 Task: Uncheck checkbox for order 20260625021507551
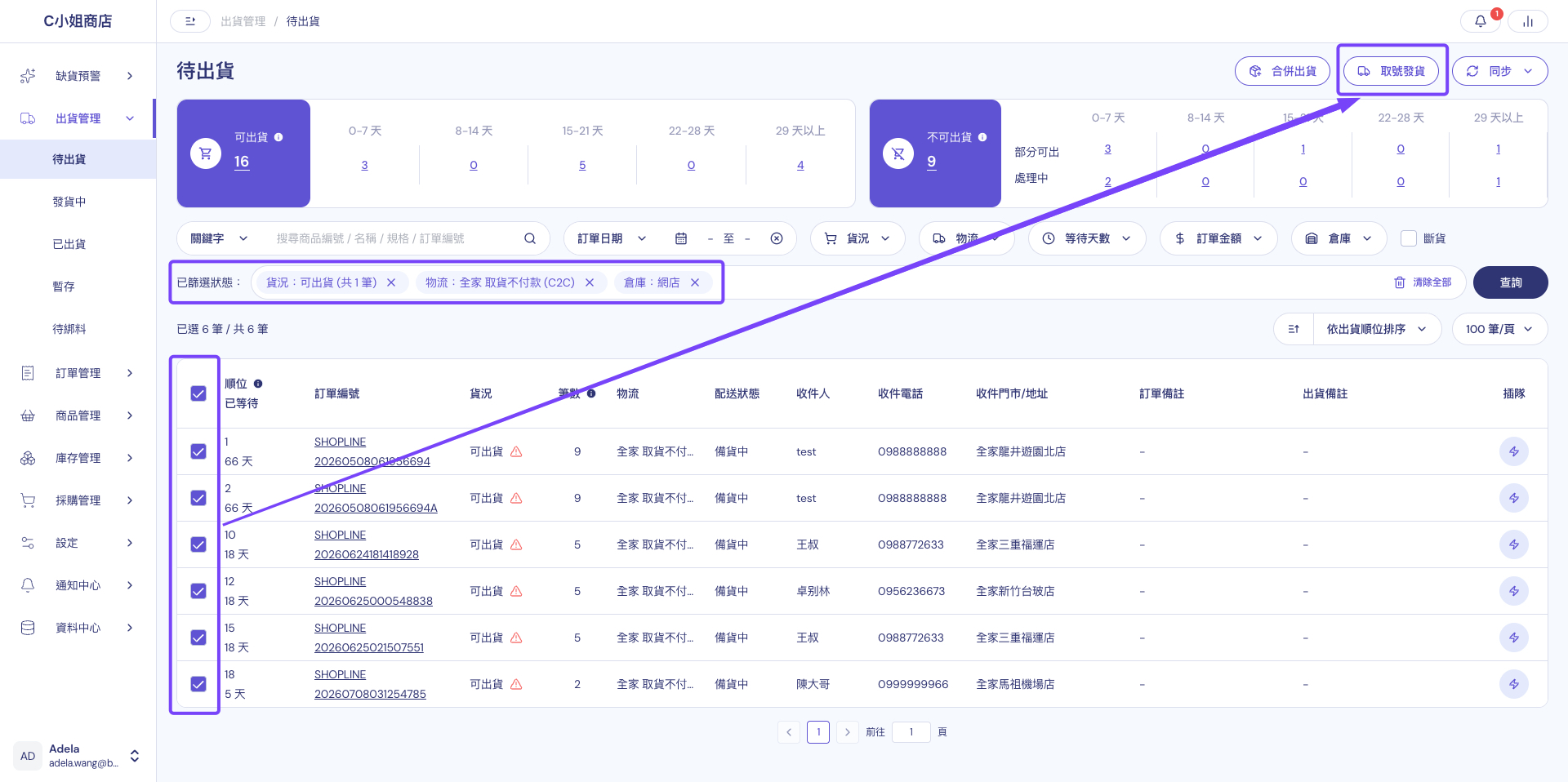pyautogui.click(x=198, y=638)
